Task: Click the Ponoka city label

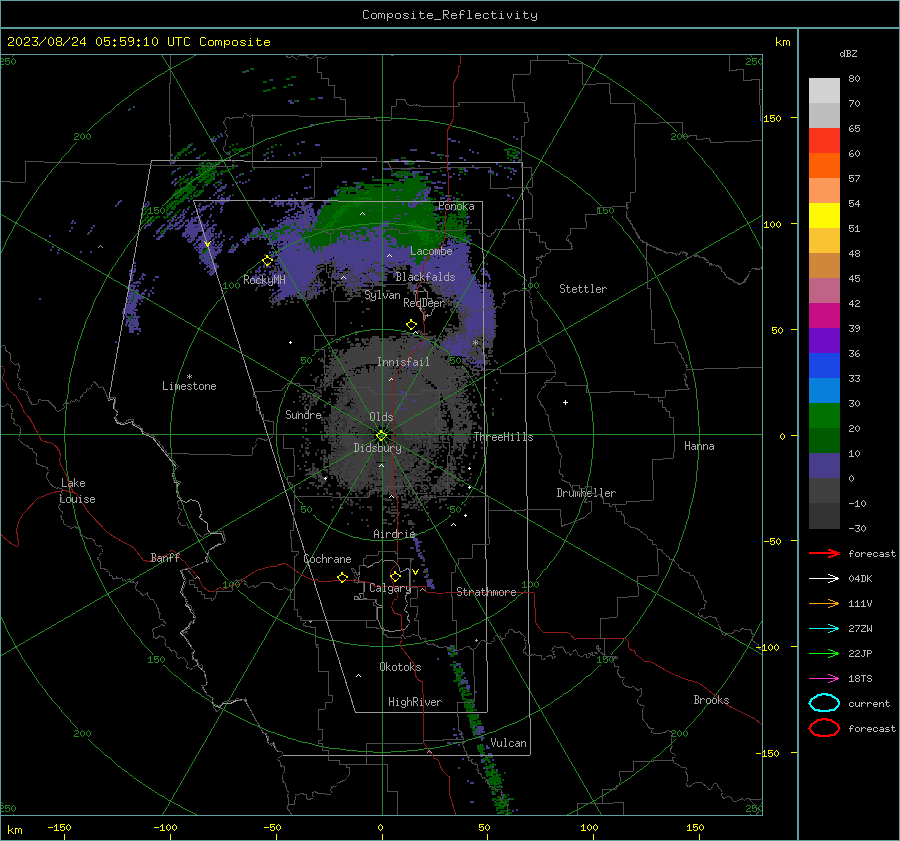Action: [456, 206]
